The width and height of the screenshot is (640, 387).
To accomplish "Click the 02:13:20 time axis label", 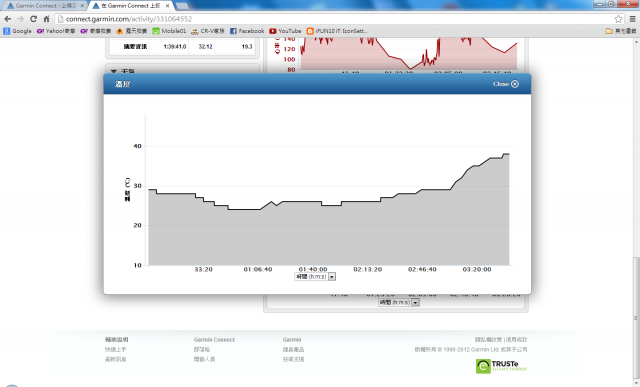I will point(368,269).
